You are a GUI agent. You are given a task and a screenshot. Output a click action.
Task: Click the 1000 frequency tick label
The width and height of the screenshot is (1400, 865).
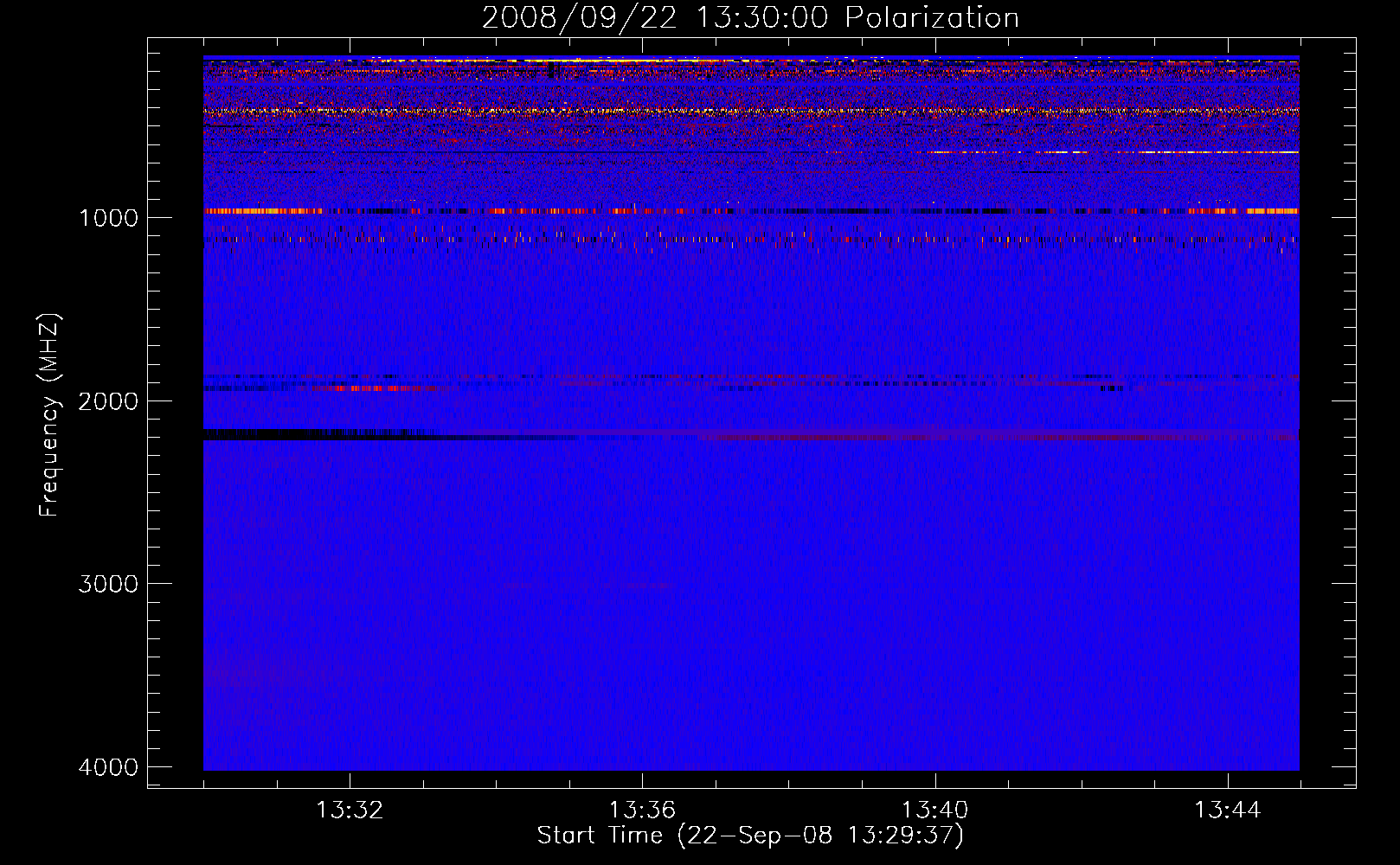point(108,217)
